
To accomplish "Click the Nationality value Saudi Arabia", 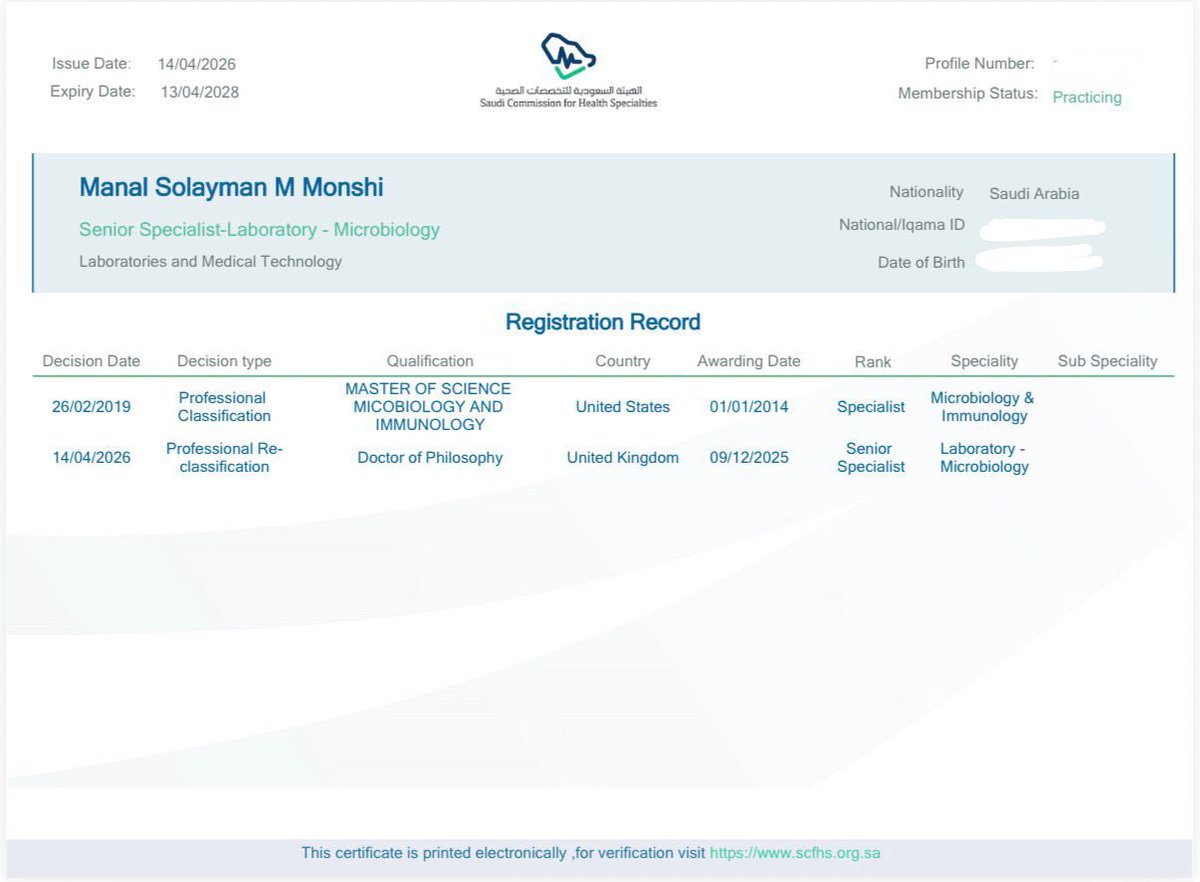I will 1034,194.
